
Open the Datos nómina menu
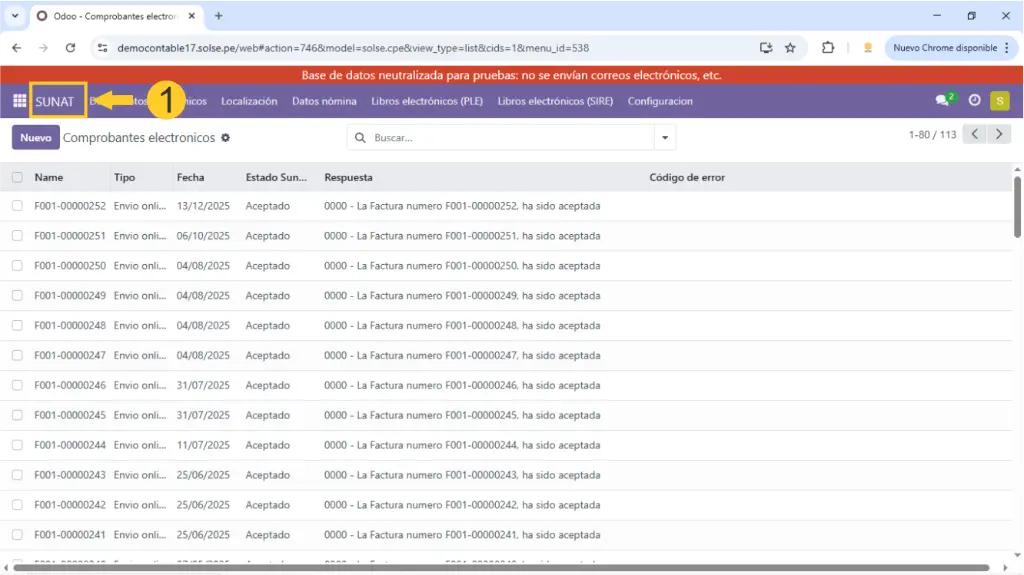(324, 101)
